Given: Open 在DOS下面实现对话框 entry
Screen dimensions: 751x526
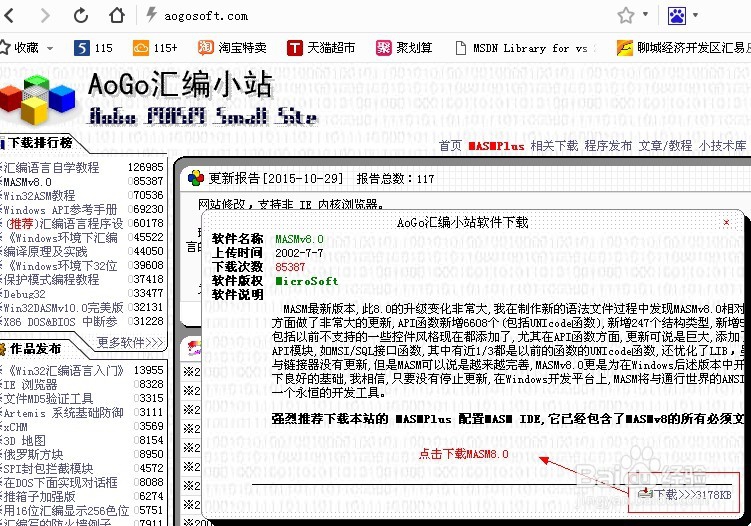Looking at the screenshot, I should (60, 482).
